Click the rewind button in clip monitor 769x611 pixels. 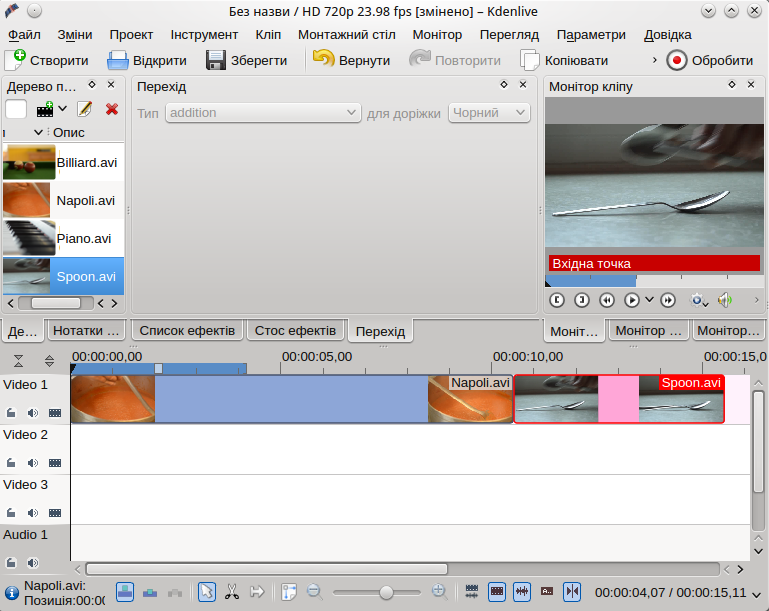click(x=606, y=299)
